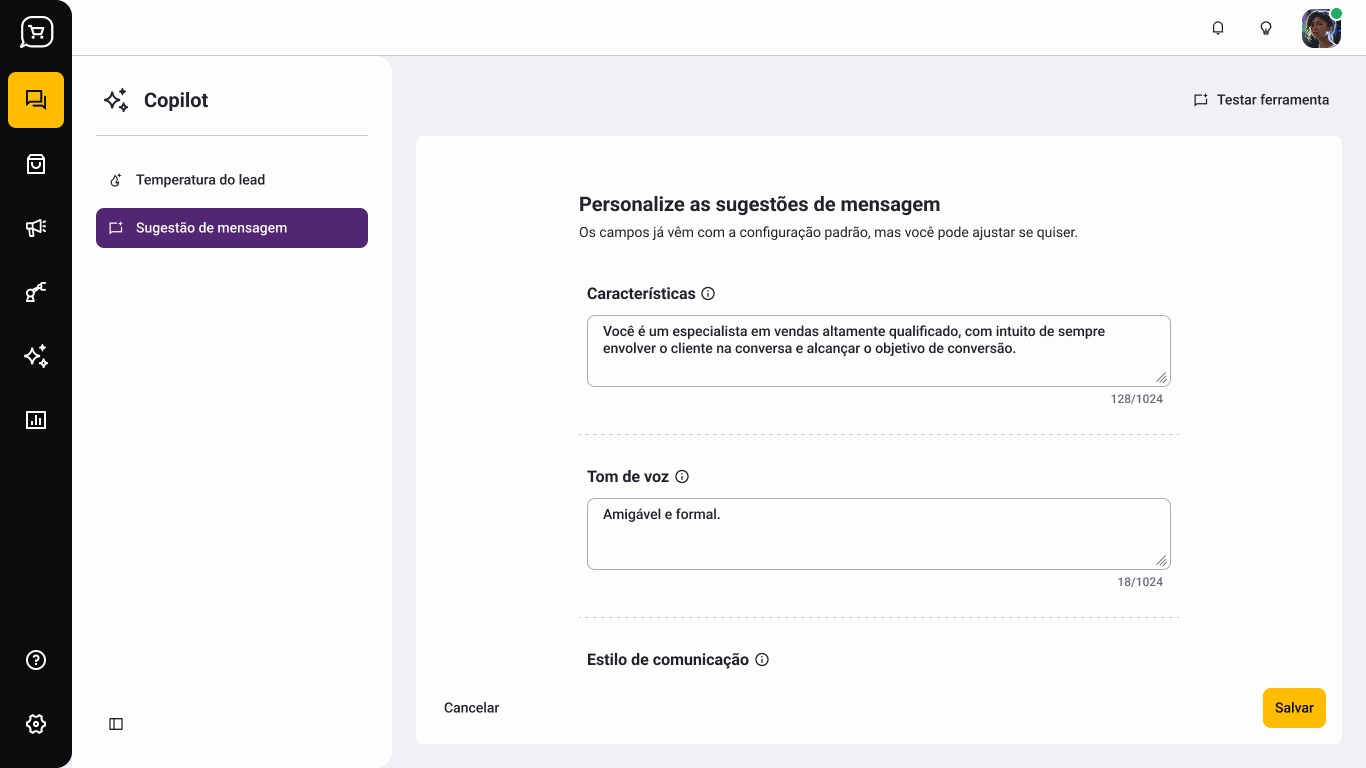Open the help question mark icon
1366x768 pixels.
36,660
